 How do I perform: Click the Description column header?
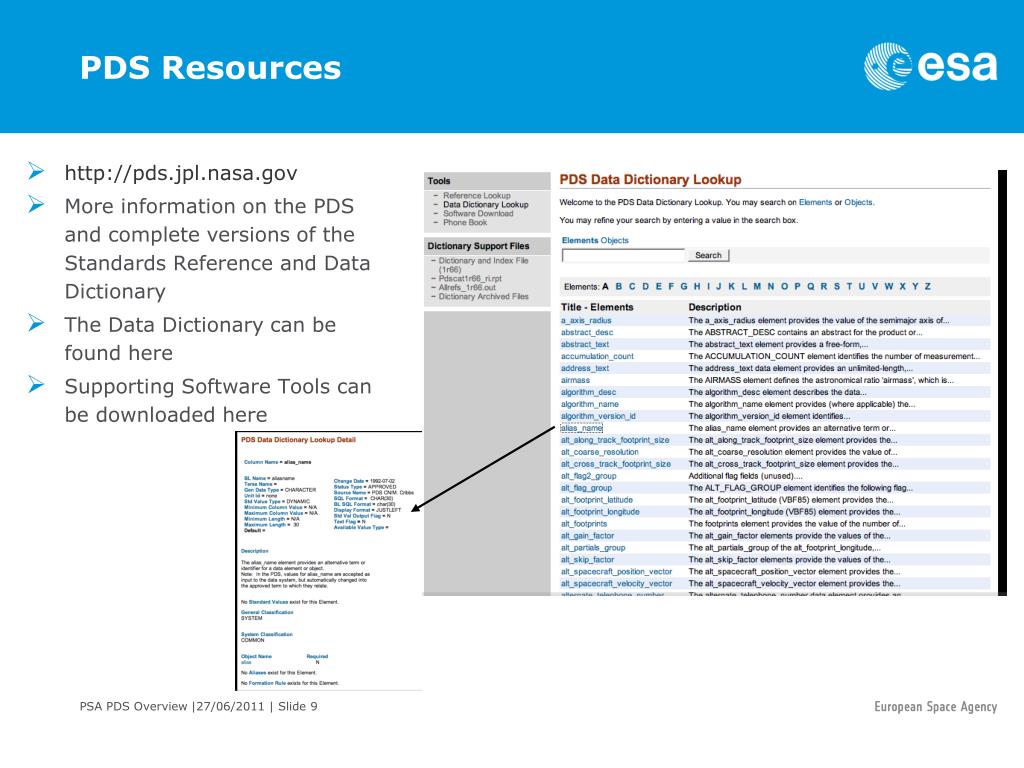714,307
